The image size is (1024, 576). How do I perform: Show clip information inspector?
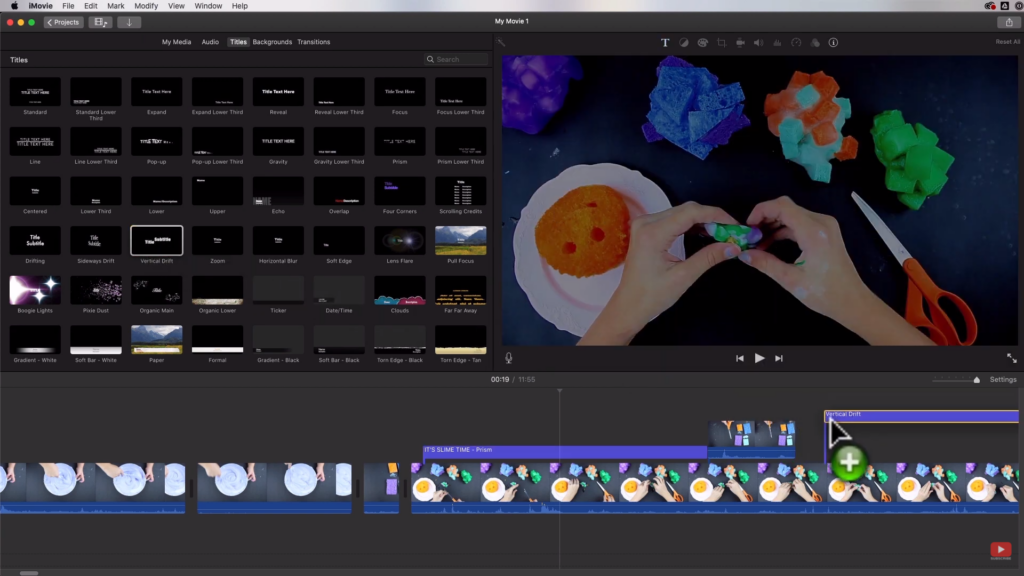833,42
